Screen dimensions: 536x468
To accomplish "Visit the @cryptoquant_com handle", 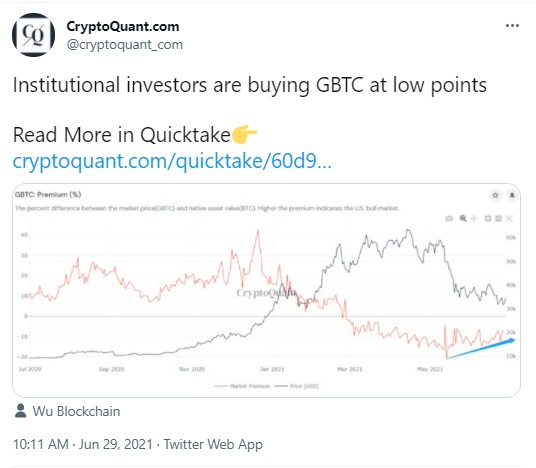I will [x=125, y=44].
